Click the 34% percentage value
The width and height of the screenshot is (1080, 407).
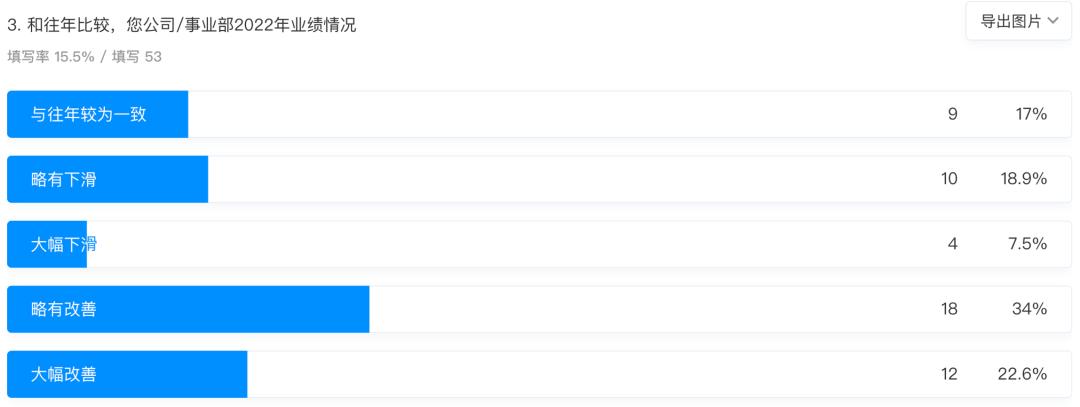pyautogui.click(x=1031, y=309)
